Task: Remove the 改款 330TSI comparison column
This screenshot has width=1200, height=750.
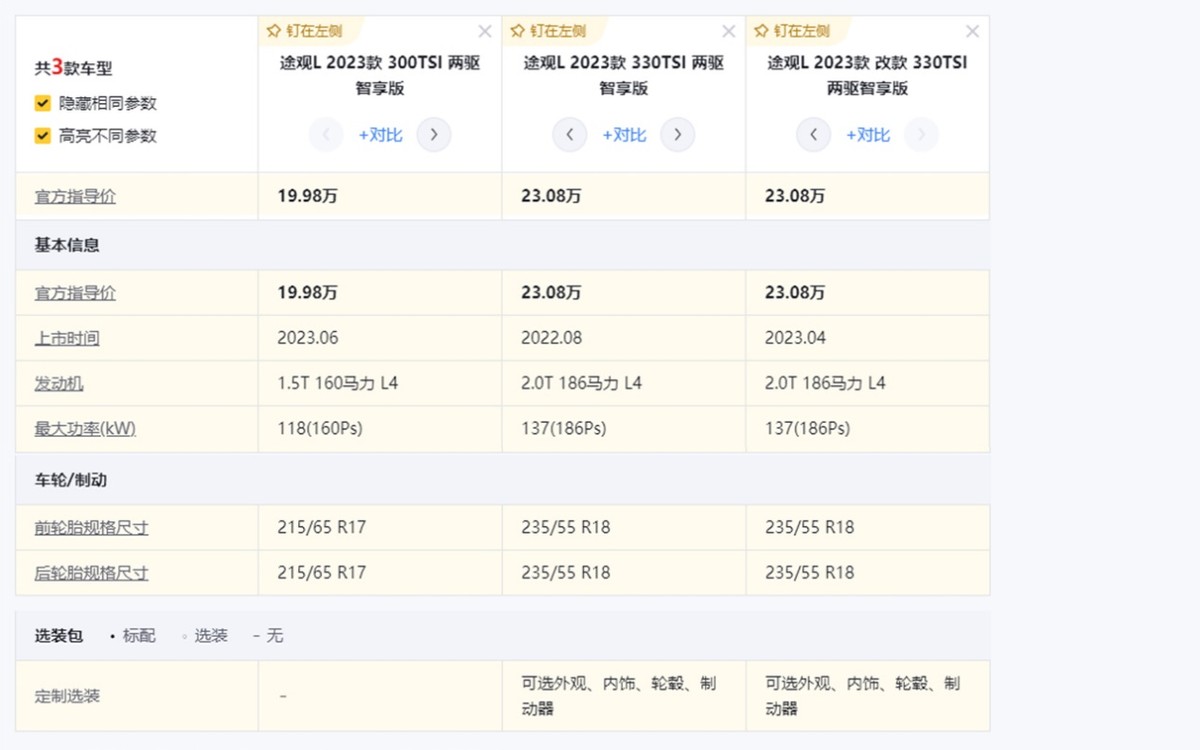Action: 972,31
